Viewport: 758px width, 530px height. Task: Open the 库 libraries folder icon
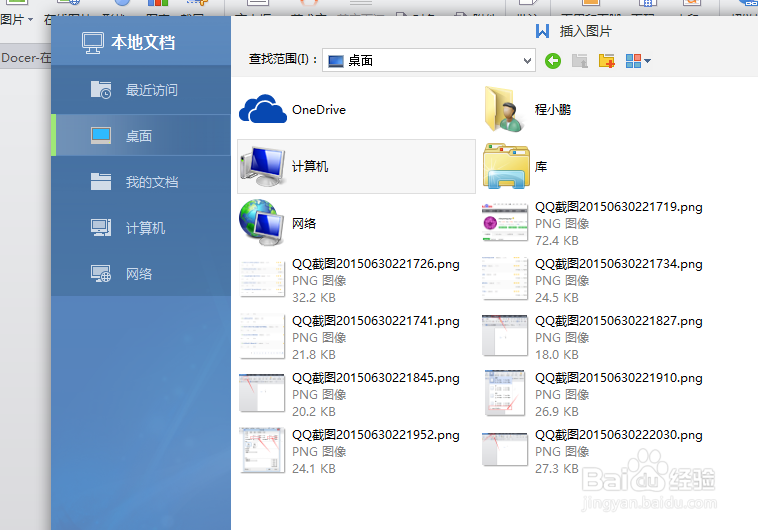[x=506, y=166]
